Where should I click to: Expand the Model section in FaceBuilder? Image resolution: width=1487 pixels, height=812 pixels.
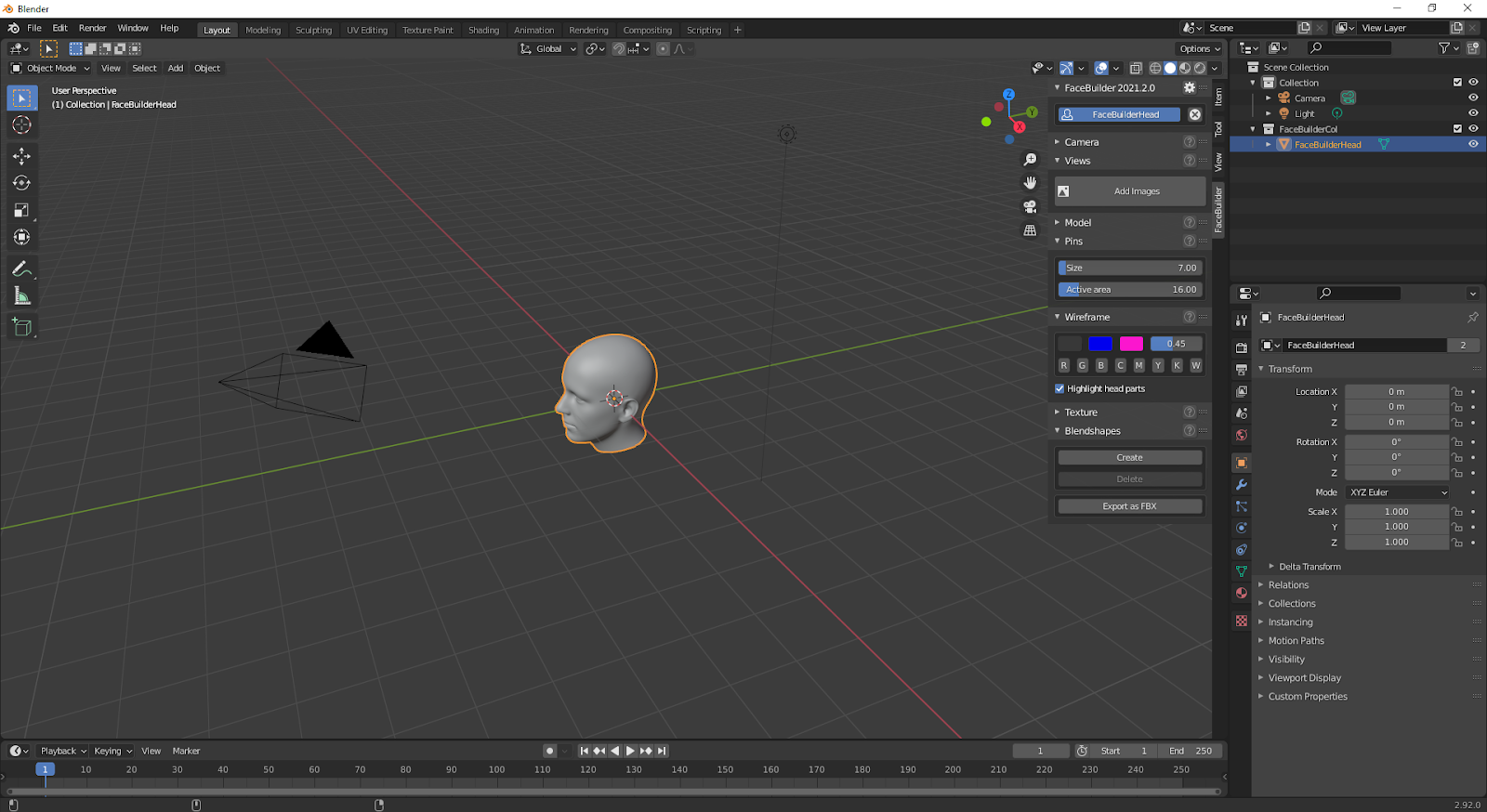click(1077, 223)
